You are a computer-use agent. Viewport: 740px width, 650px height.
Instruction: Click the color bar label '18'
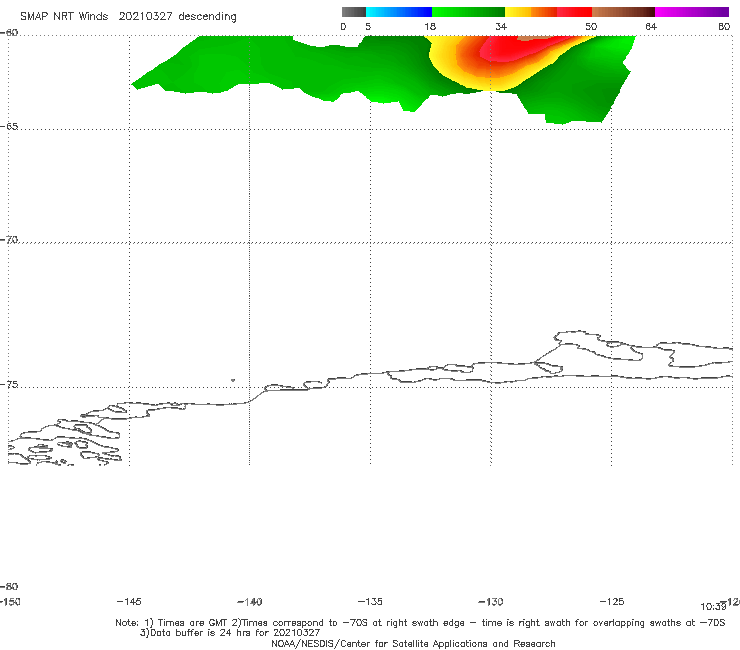point(430,27)
